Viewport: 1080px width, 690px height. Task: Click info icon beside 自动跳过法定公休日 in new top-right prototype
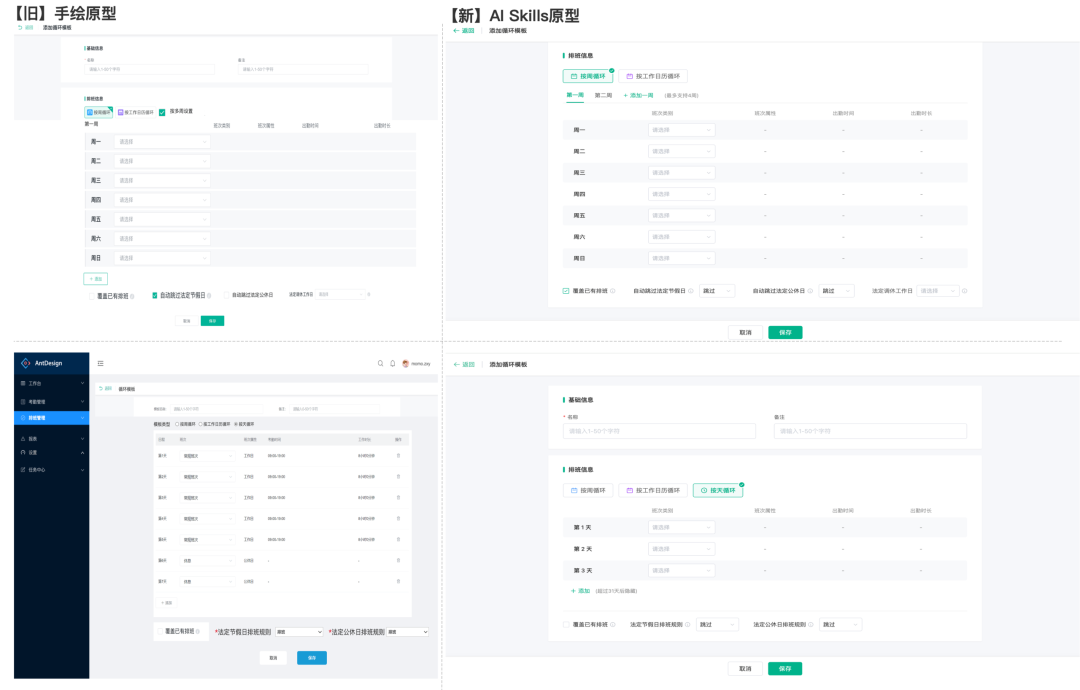[810, 291]
